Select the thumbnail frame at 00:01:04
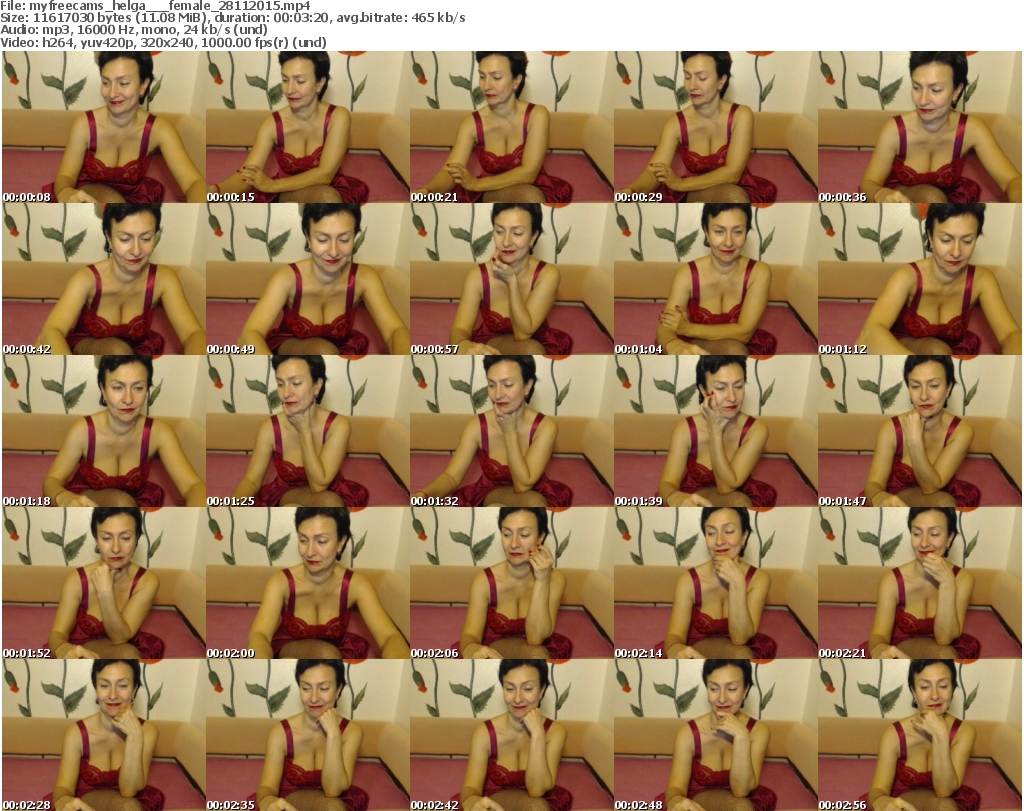This screenshot has width=1024, height=811. tap(716, 279)
